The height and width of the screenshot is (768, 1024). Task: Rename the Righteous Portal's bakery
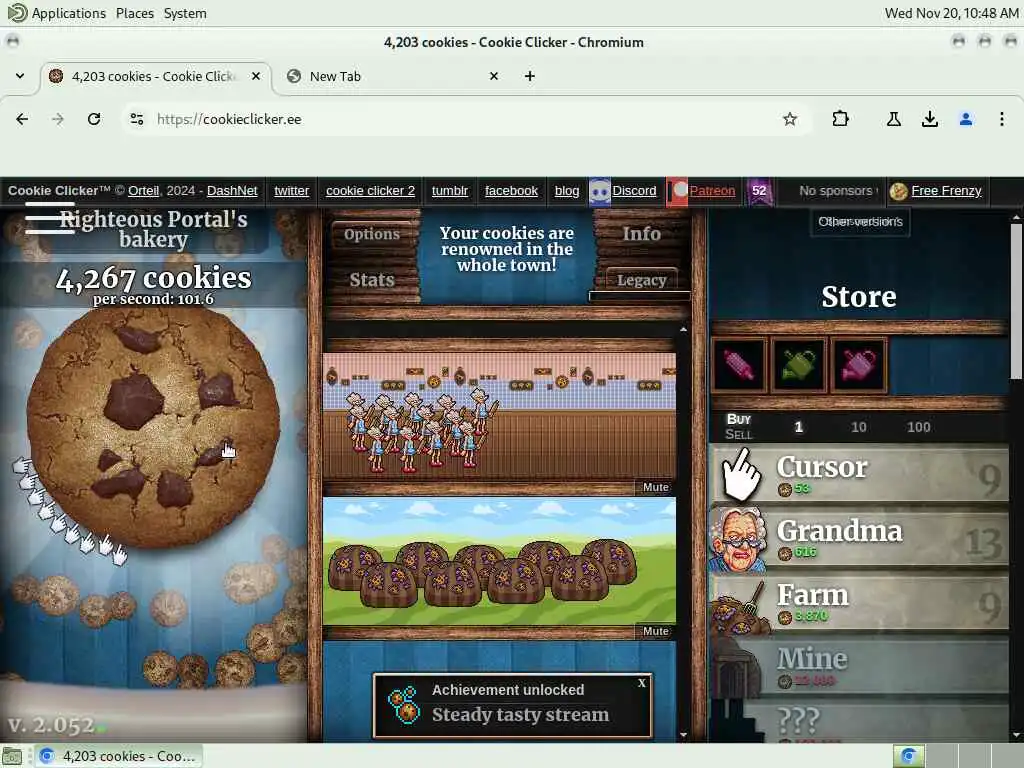[x=153, y=229]
